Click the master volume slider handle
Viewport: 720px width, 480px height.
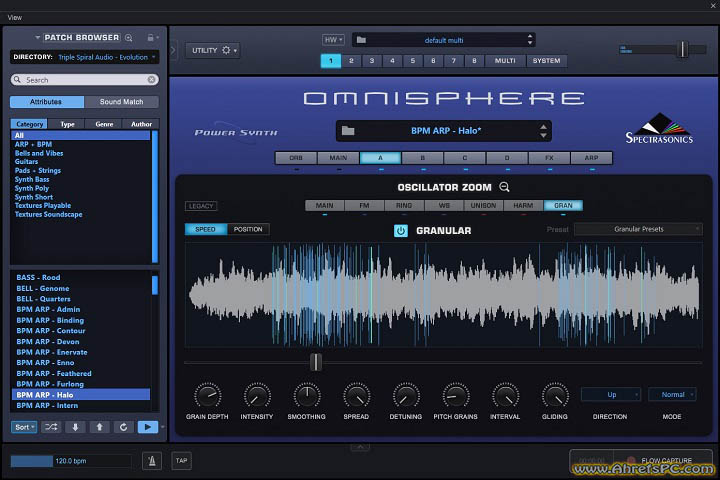[683, 49]
